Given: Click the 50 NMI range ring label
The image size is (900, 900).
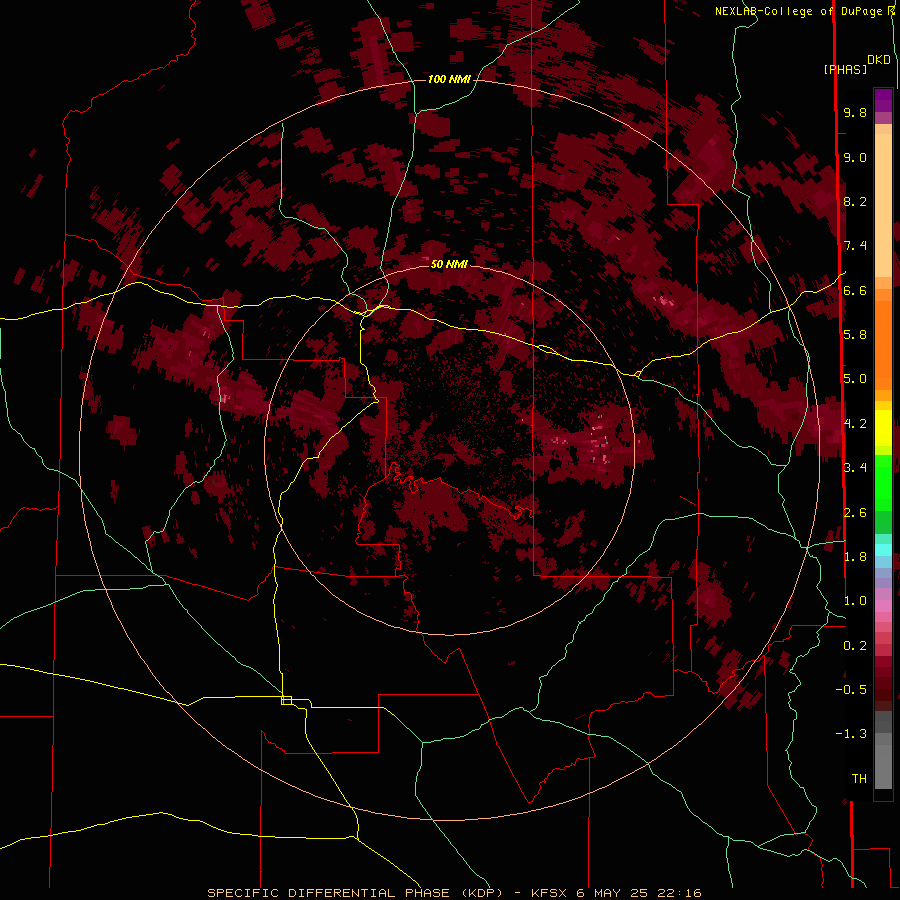Looking at the screenshot, I should pyautogui.click(x=449, y=264).
